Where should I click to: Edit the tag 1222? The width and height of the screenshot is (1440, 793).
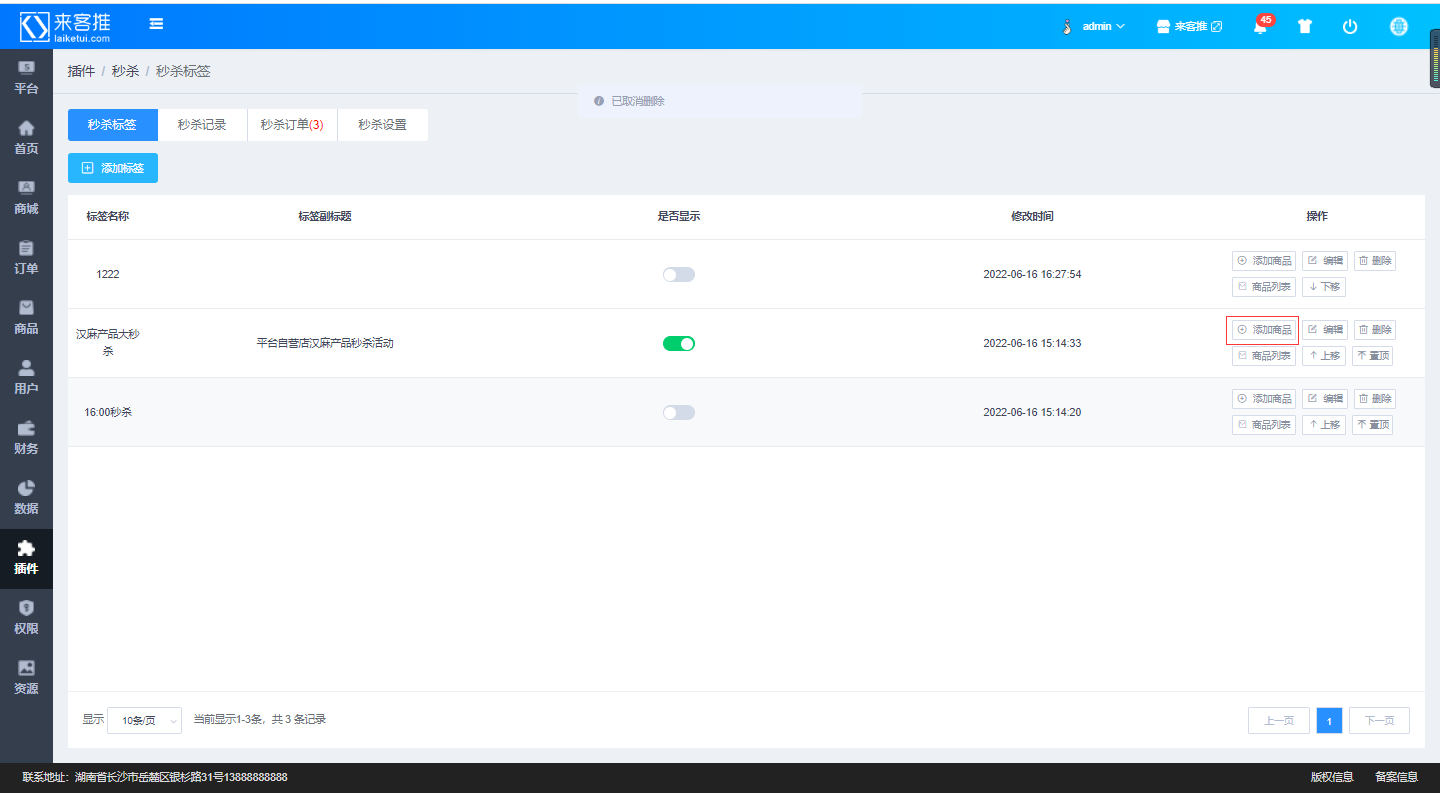pyautogui.click(x=1324, y=261)
